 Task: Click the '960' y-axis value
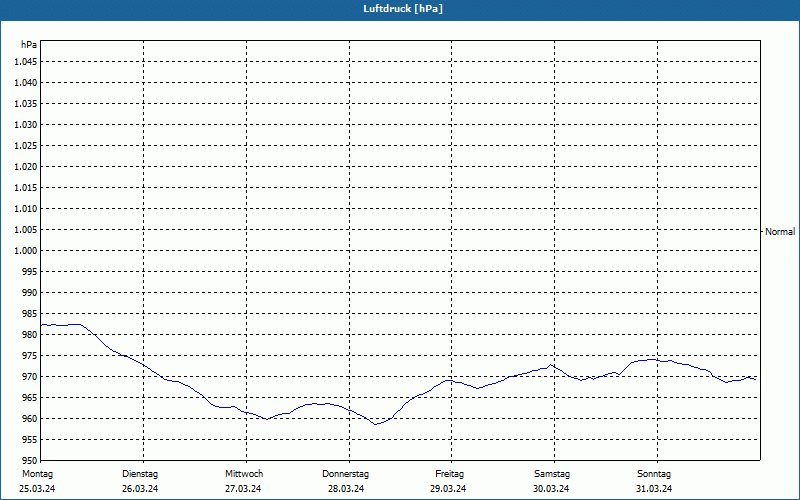tap(30, 418)
